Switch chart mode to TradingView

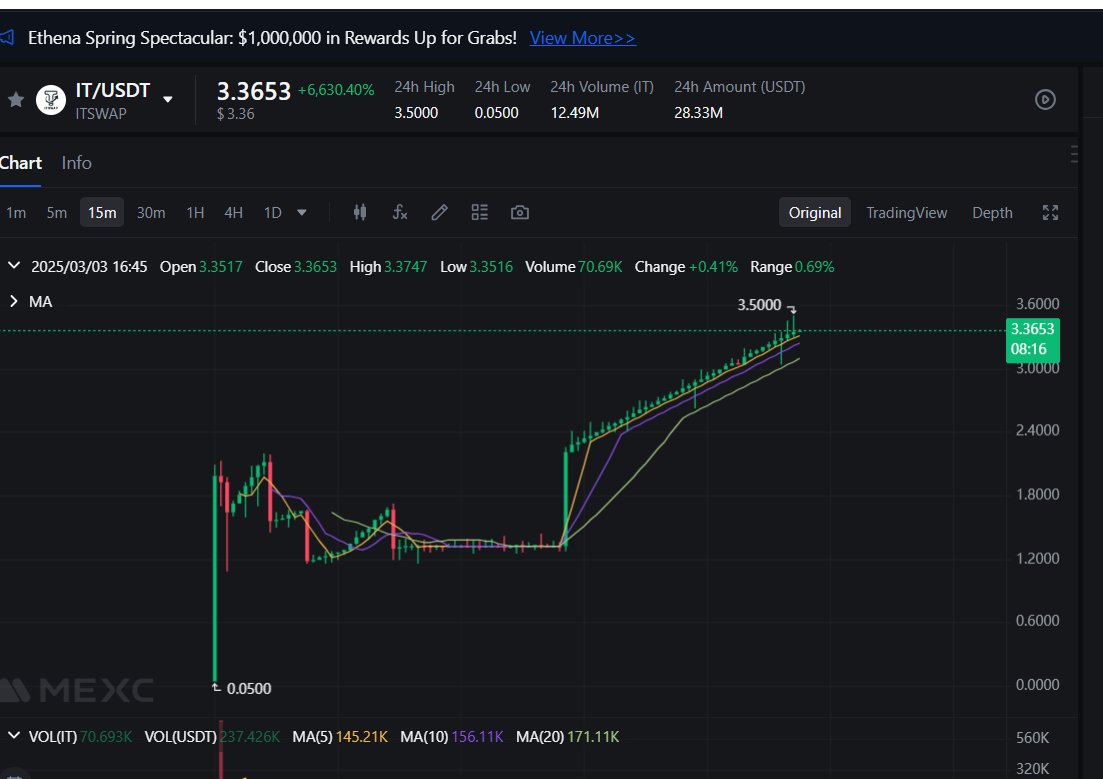coord(906,212)
